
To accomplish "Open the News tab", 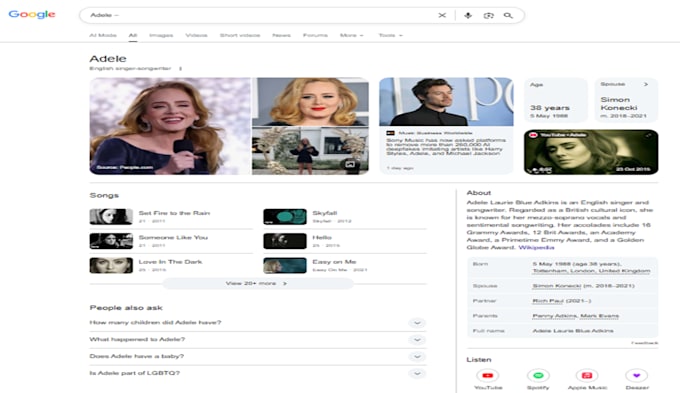I will point(281,35).
